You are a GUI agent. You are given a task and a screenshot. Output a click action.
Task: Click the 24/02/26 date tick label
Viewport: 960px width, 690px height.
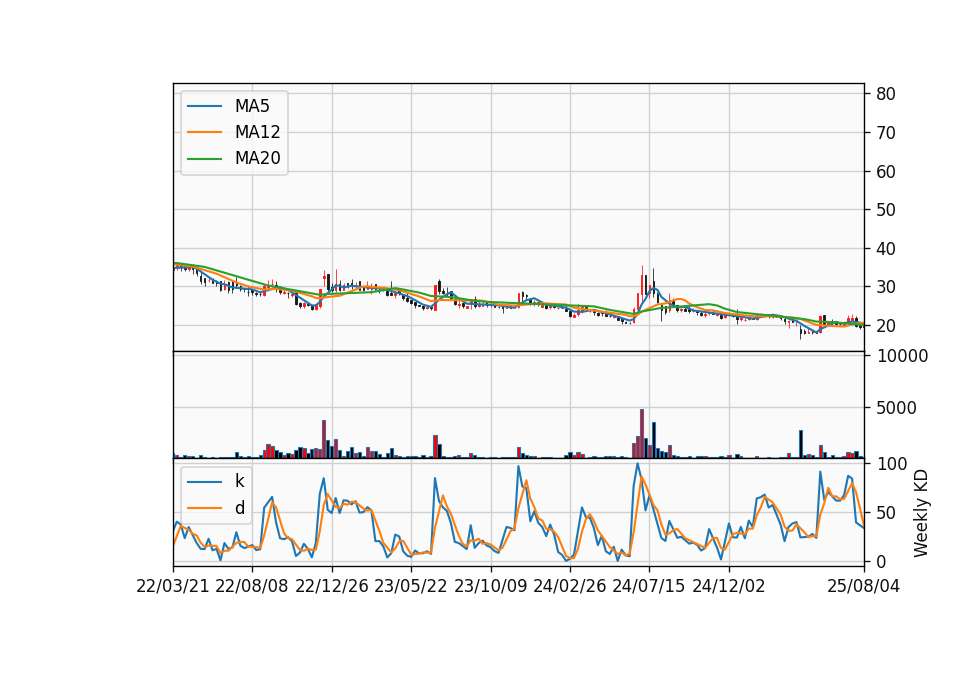[569, 586]
